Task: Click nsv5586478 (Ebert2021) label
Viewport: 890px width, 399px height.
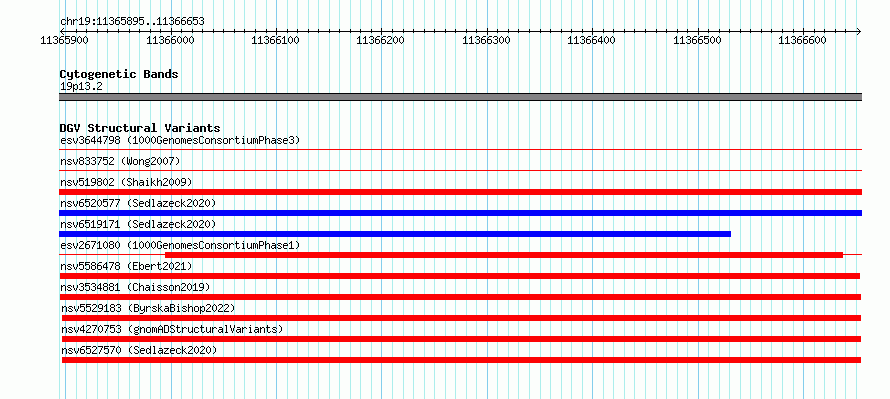Action: 126,266
